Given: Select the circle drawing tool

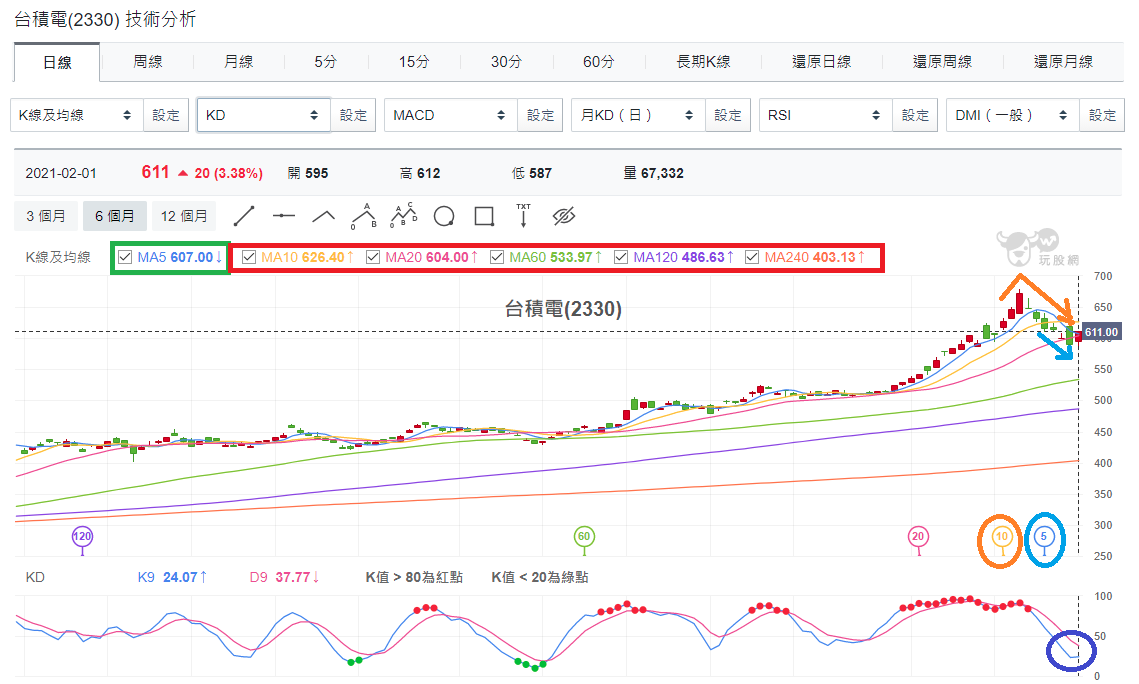Looking at the screenshot, I should click(x=444, y=216).
